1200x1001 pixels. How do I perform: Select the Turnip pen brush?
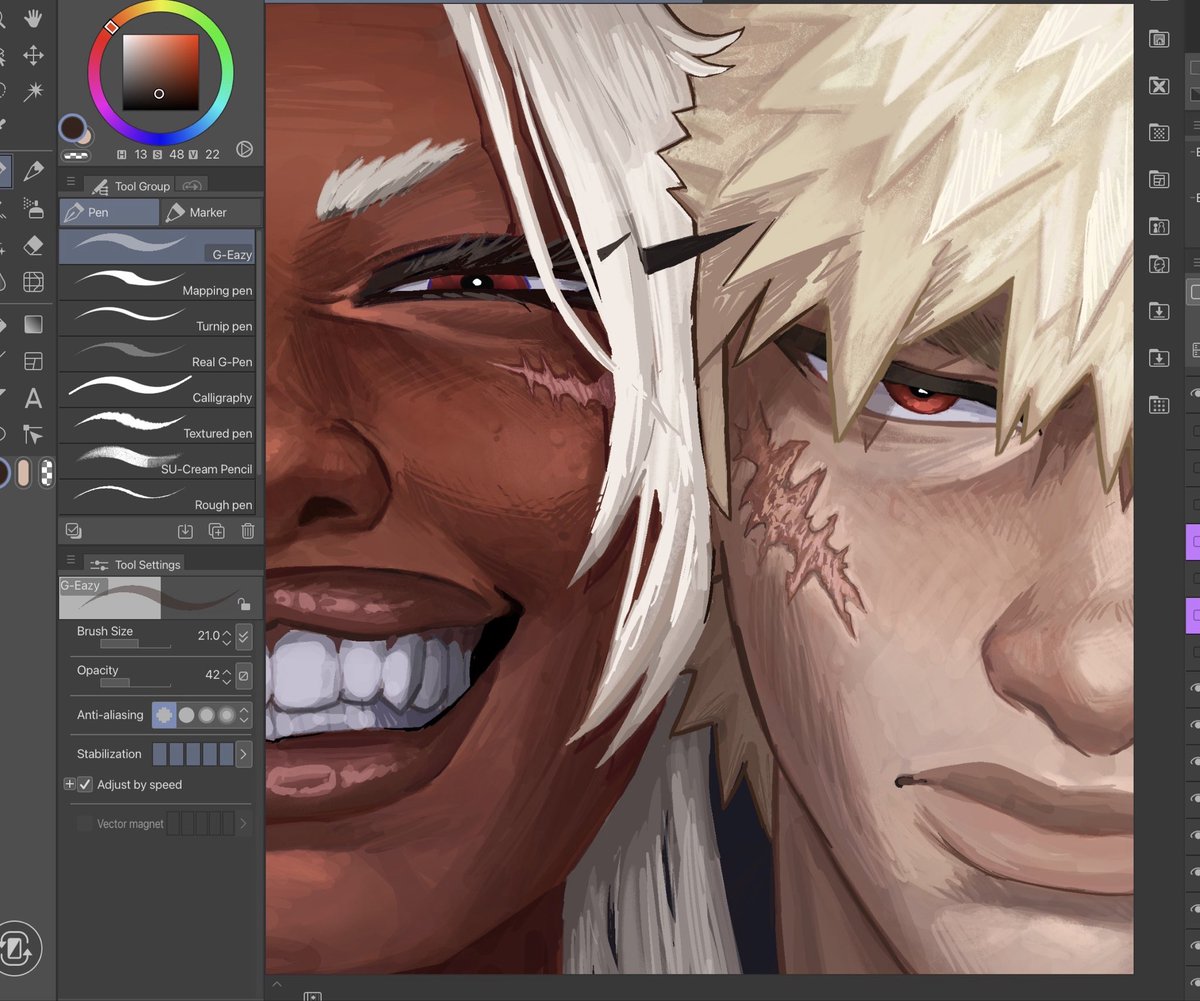point(158,318)
